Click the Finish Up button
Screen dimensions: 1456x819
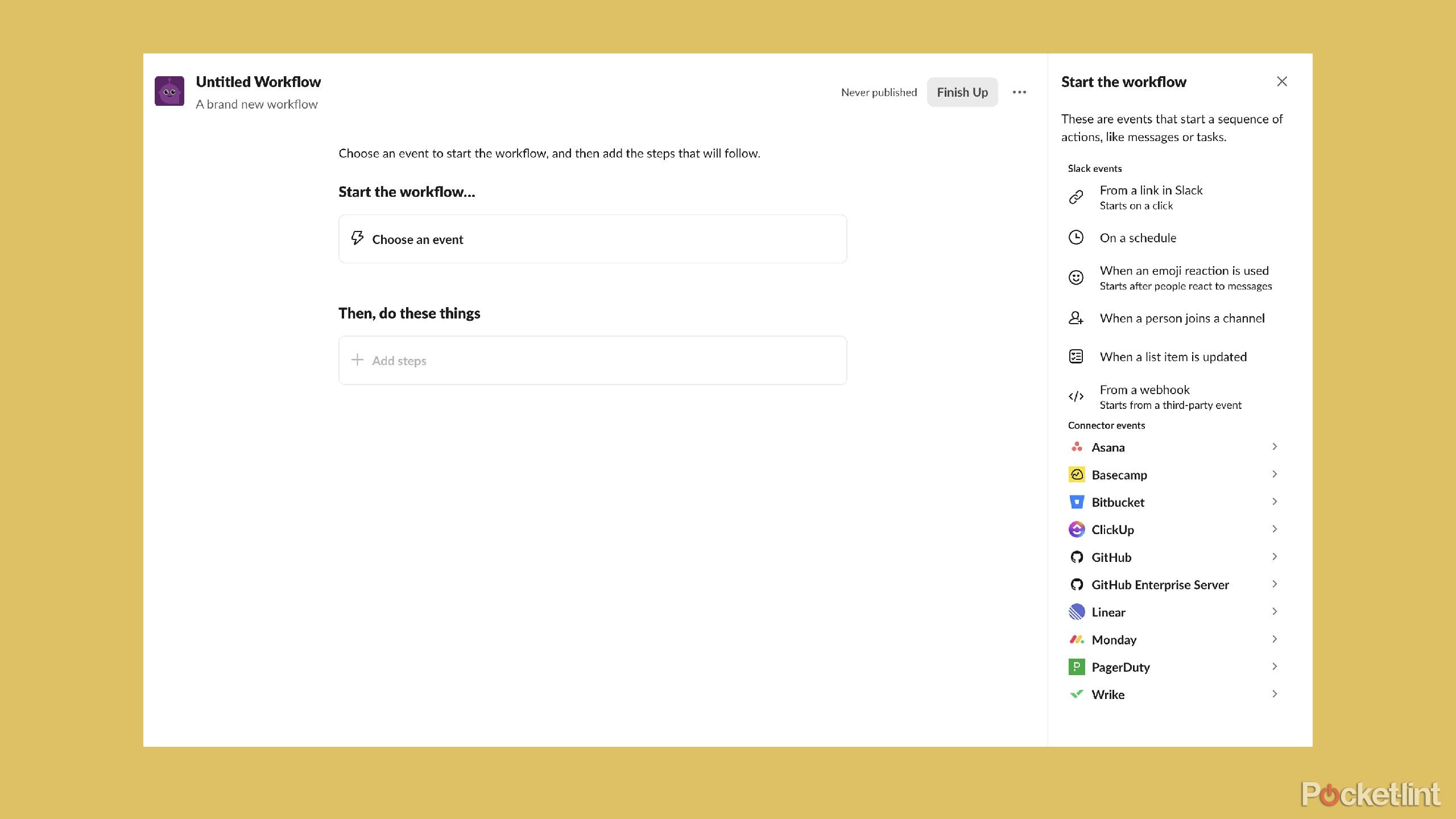(x=962, y=92)
